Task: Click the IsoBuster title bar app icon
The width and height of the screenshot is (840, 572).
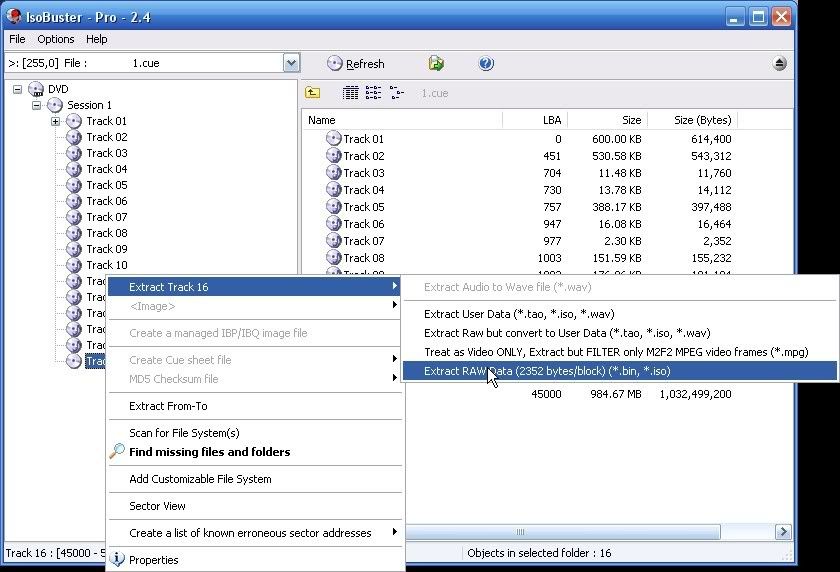Action: (x=13, y=16)
